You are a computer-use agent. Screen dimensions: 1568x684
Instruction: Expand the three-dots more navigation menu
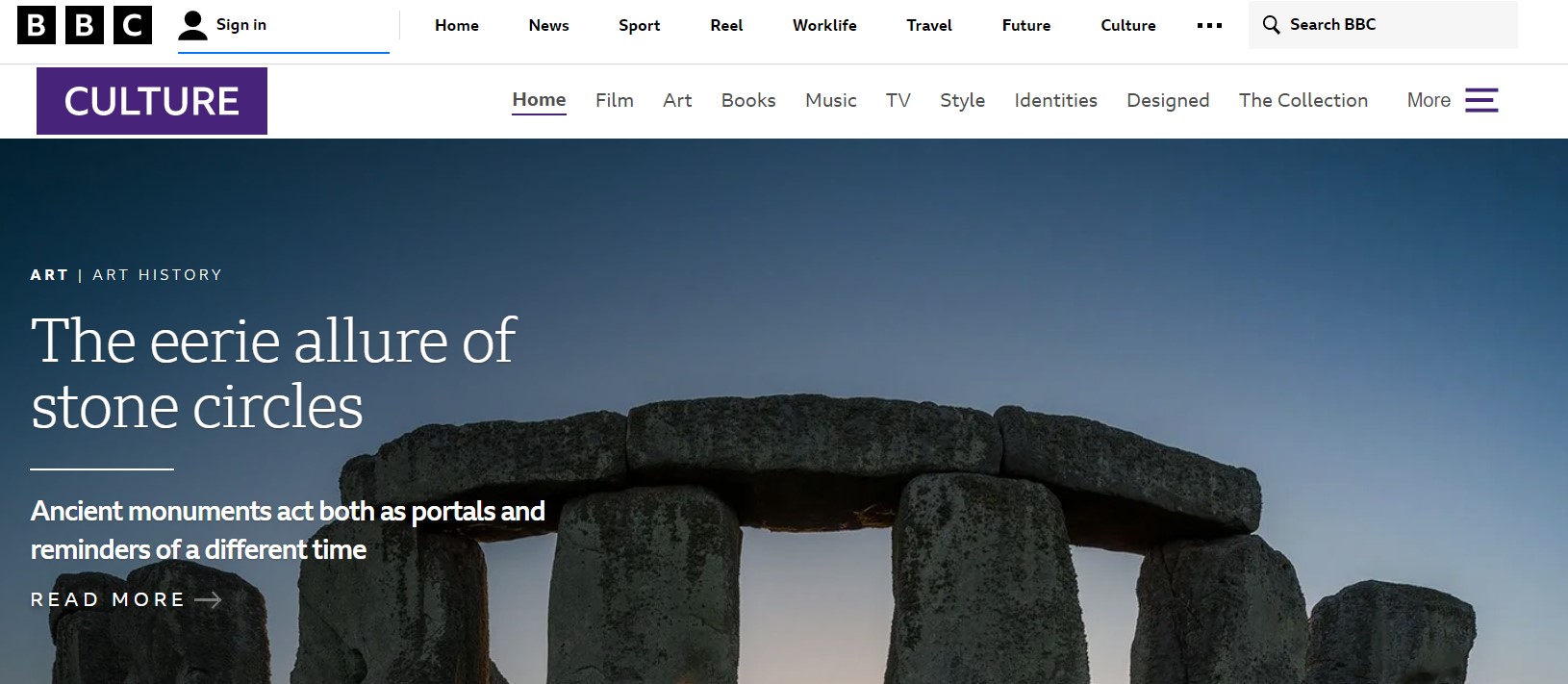(1209, 26)
